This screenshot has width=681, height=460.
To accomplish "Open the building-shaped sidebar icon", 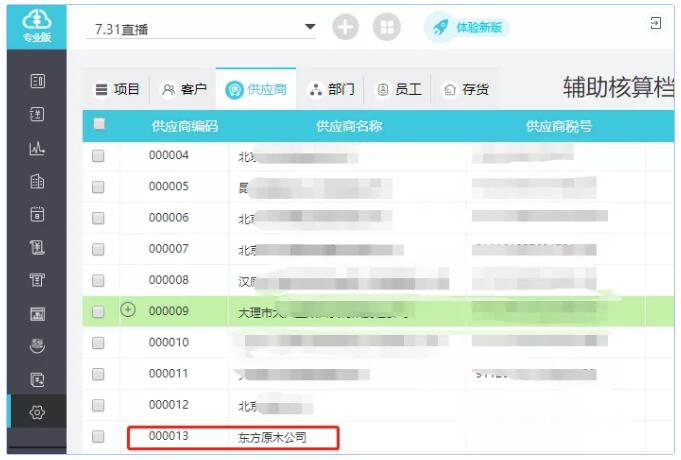I will point(38,182).
